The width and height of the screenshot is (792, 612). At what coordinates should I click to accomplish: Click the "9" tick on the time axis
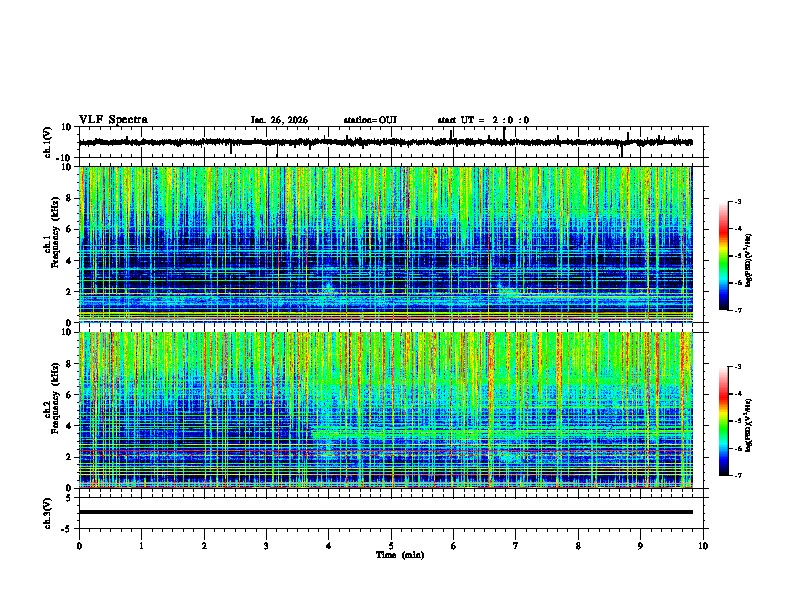point(640,546)
